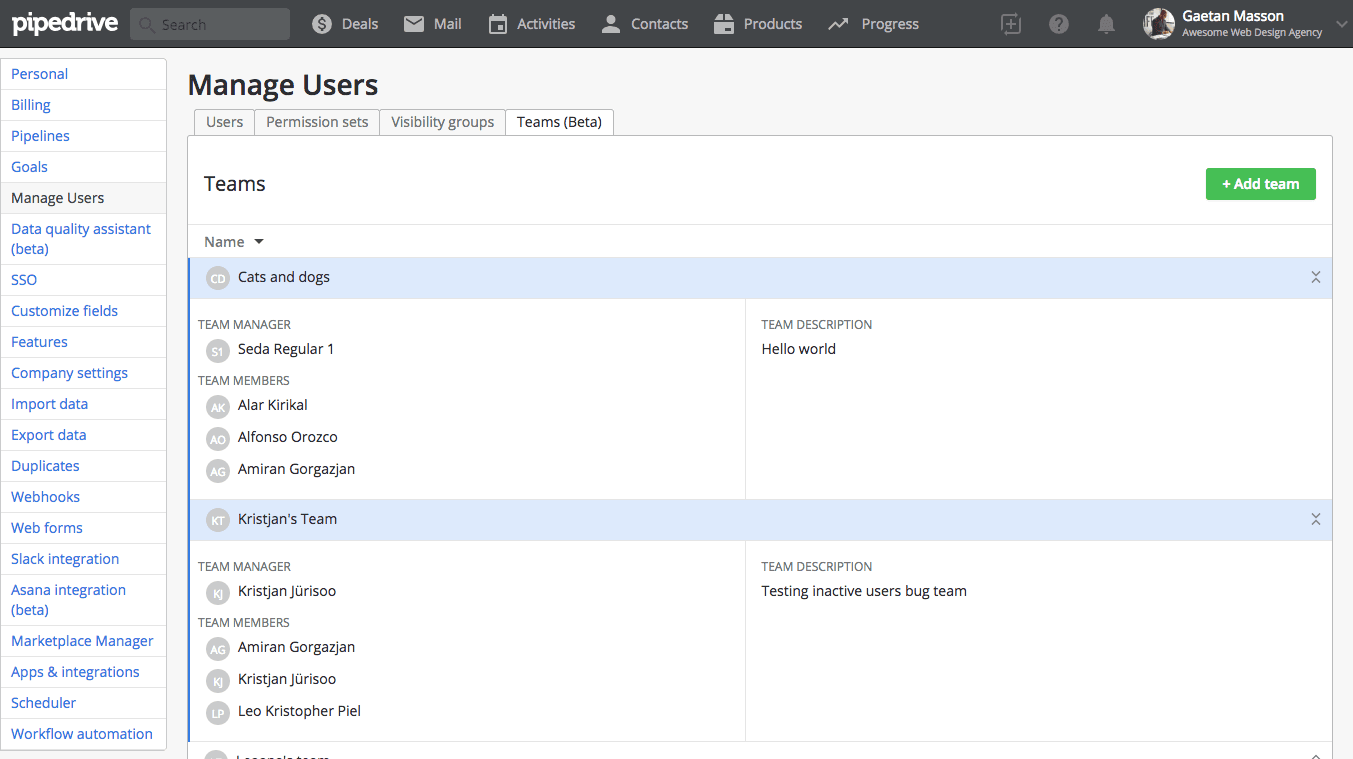Collapse the Cats and dogs team row

point(1315,277)
